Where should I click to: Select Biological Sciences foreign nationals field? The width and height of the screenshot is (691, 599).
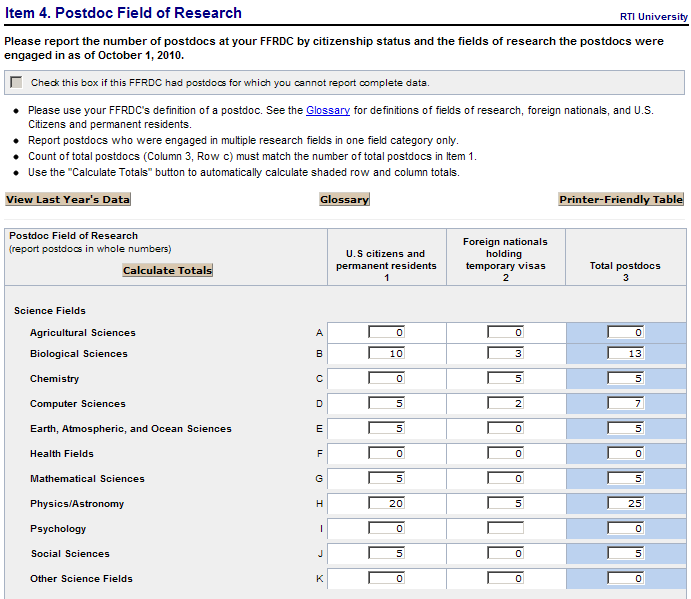click(506, 354)
